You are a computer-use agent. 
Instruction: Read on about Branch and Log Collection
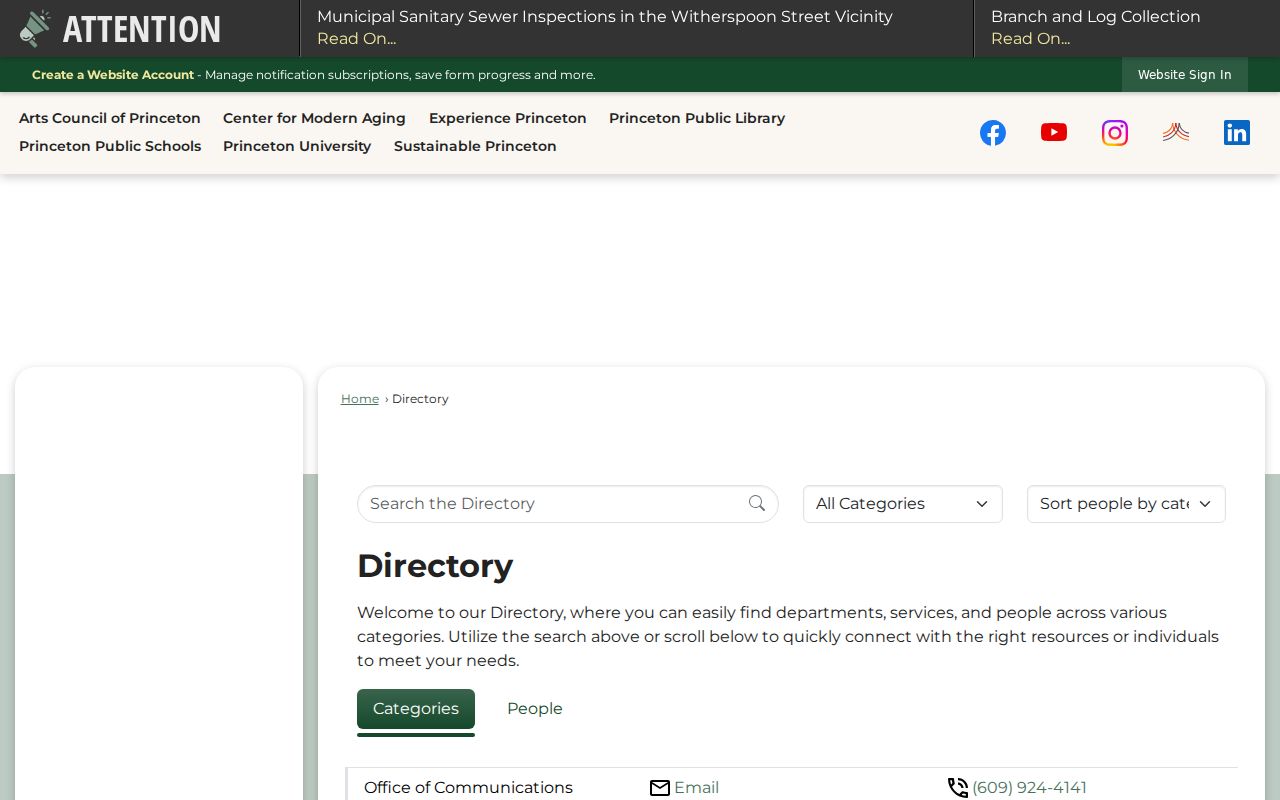pyautogui.click(x=1031, y=39)
